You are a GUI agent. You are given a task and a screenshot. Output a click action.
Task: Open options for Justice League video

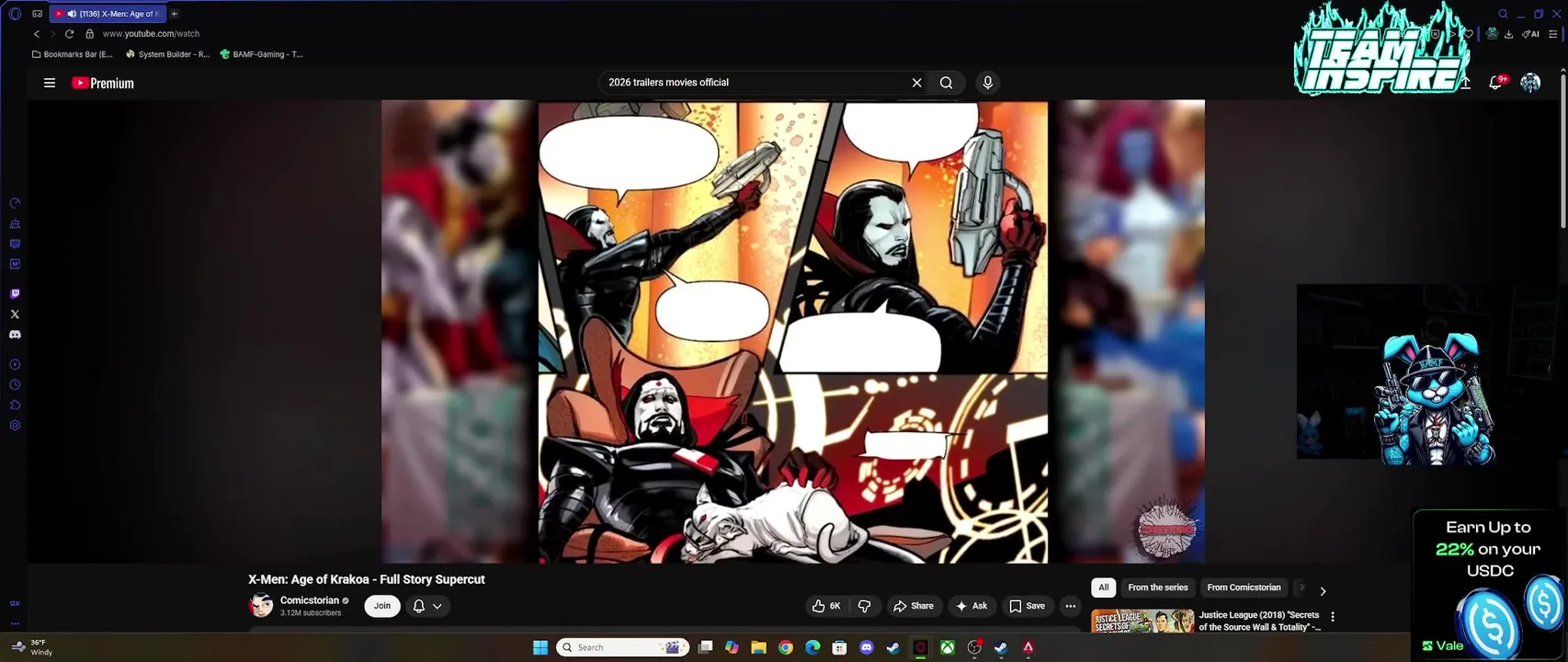1333,617
